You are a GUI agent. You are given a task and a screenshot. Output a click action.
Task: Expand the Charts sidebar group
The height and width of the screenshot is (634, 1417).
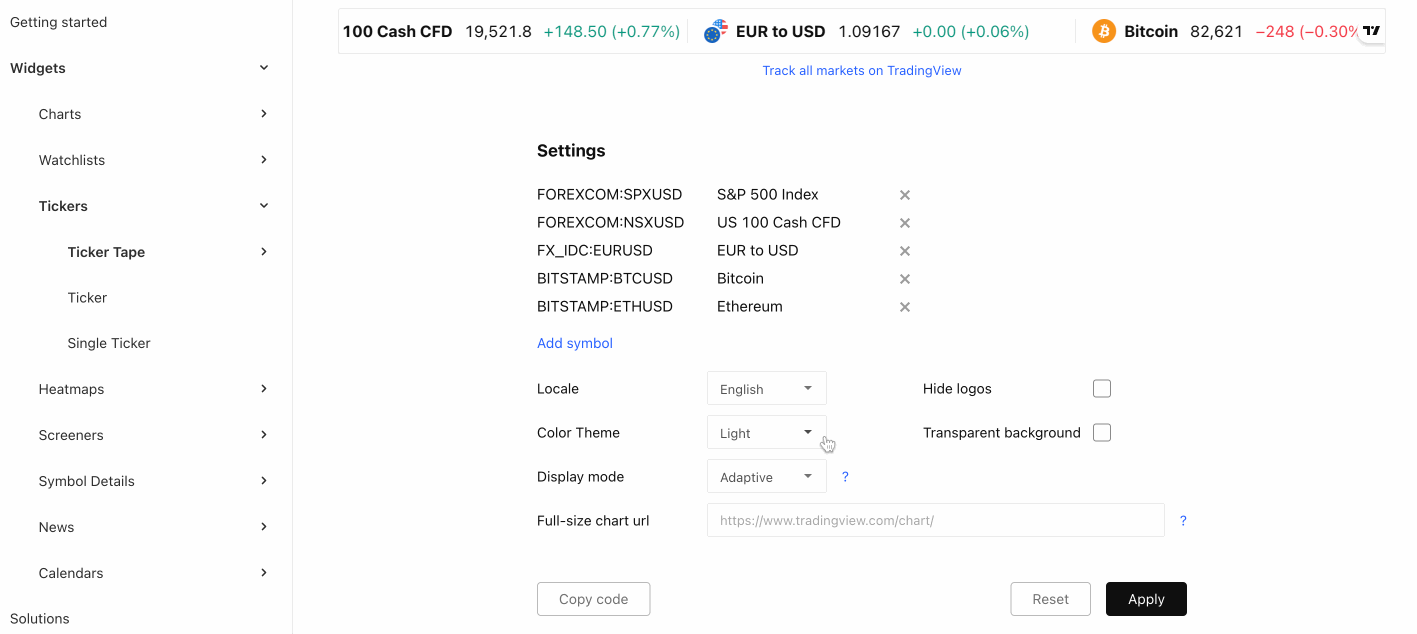click(x=264, y=114)
